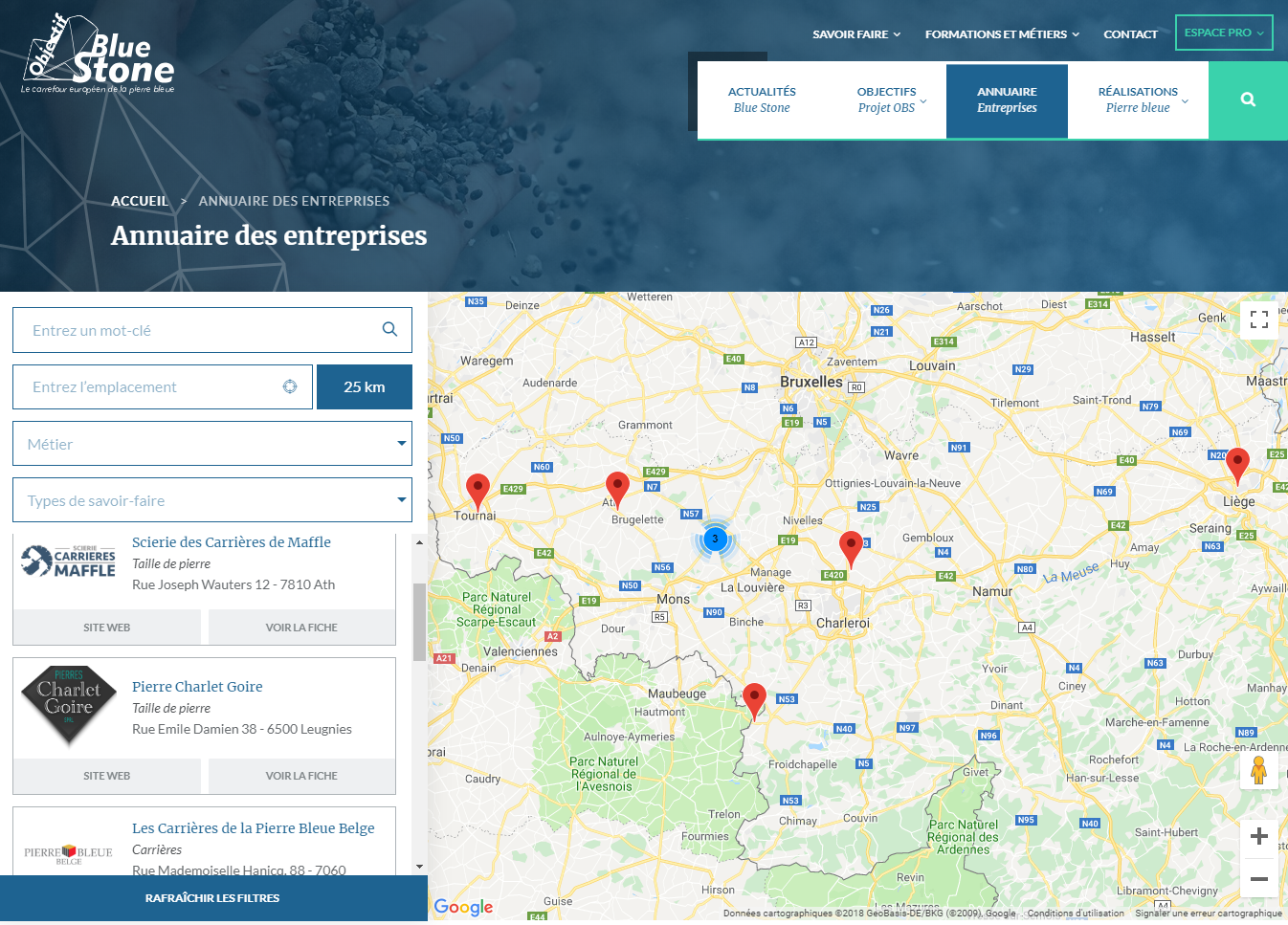Select the red marker east of Maubeuge
Viewport: 1288px width, 925px height.
coord(755,701)
